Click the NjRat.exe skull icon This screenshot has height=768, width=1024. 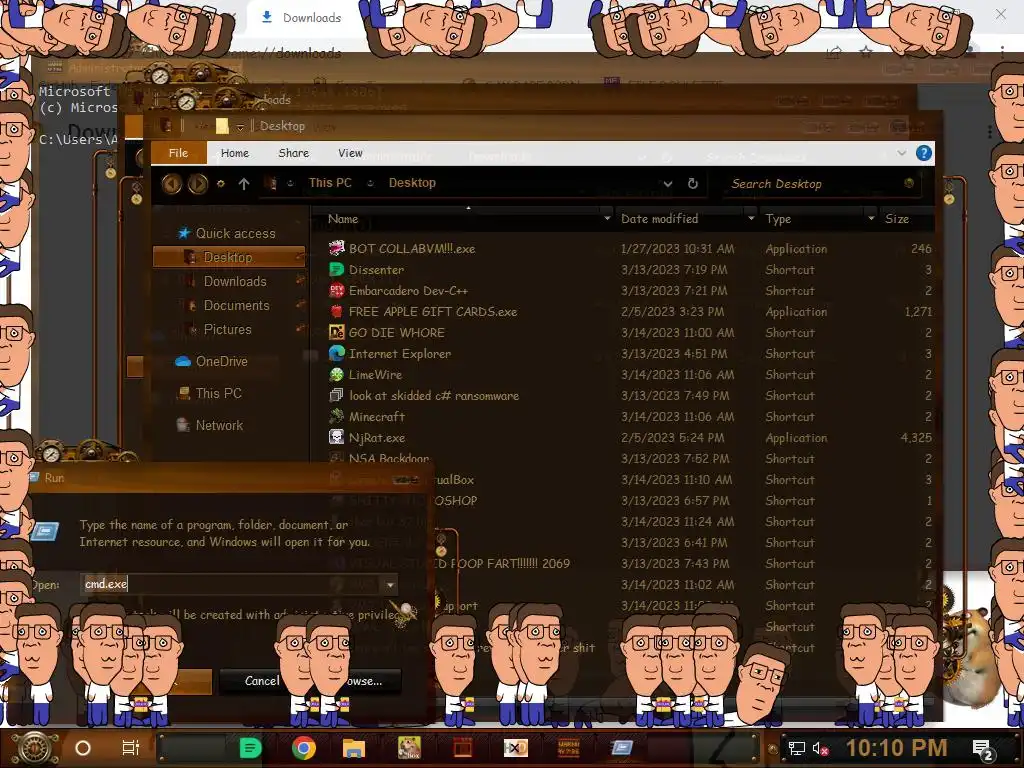[336, 437]
